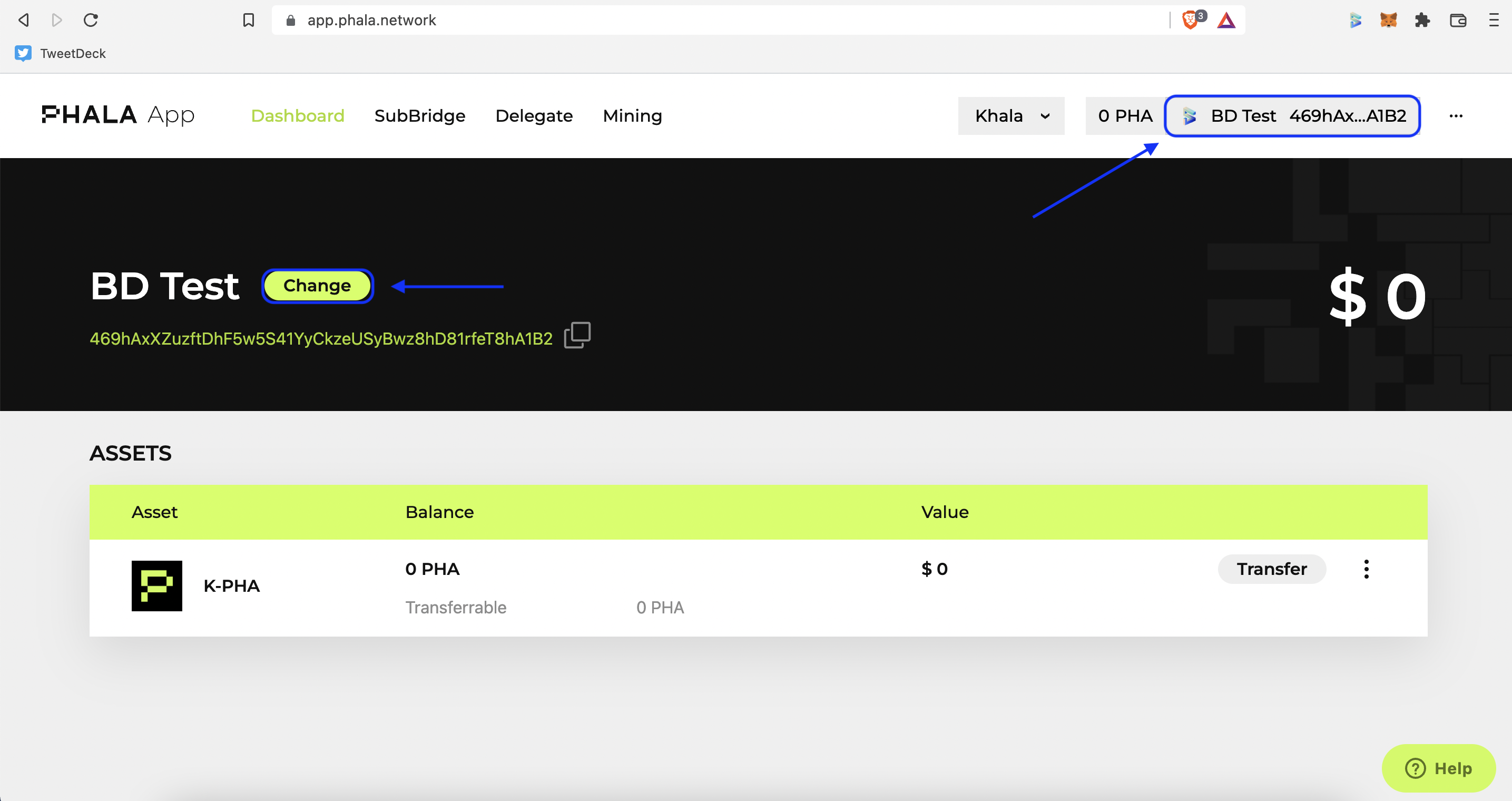Open the extensions puzzle icon

point(1422,21)
